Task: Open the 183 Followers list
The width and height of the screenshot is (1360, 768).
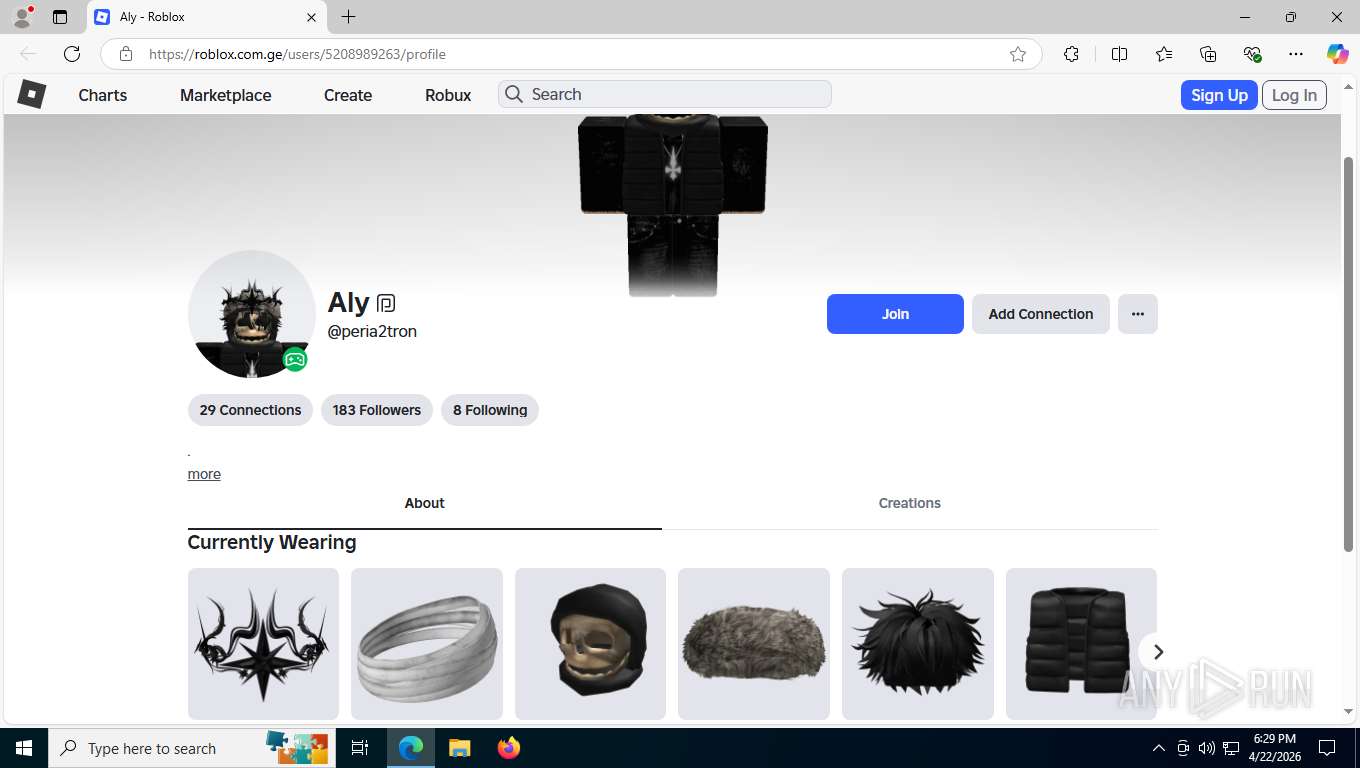Action: 377,410
